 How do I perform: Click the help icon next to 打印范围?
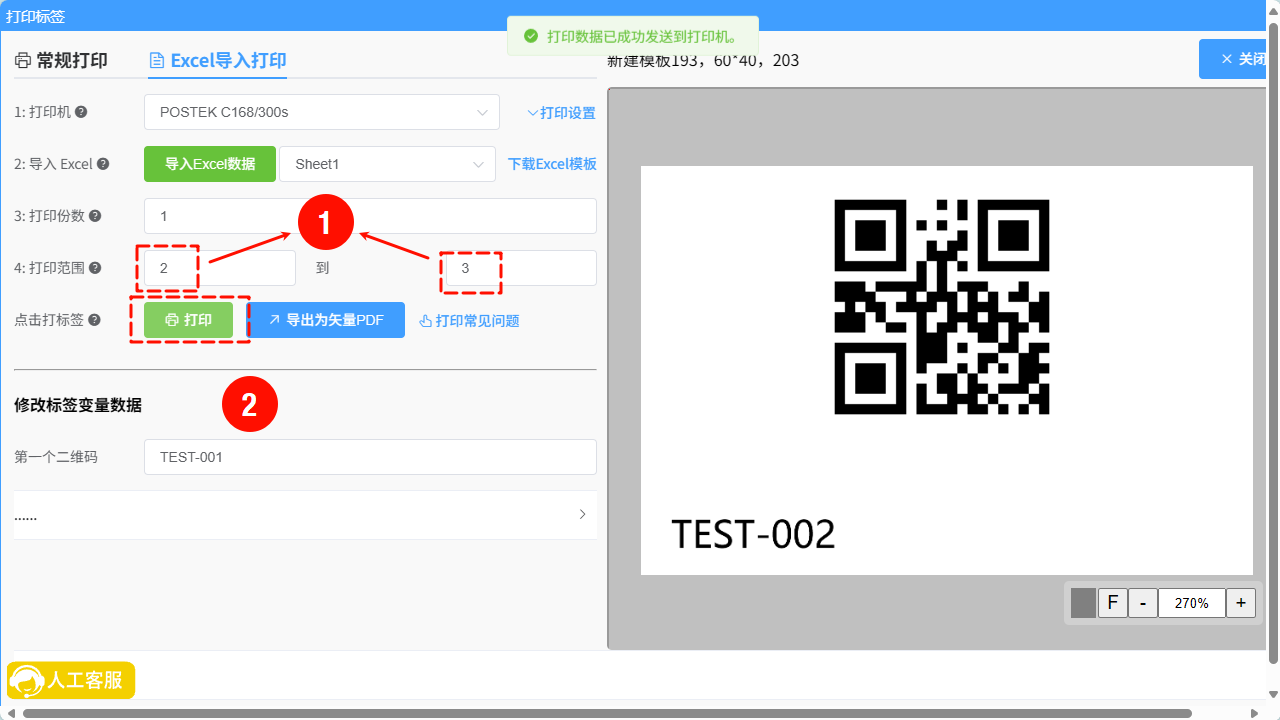tap(95, 268)
